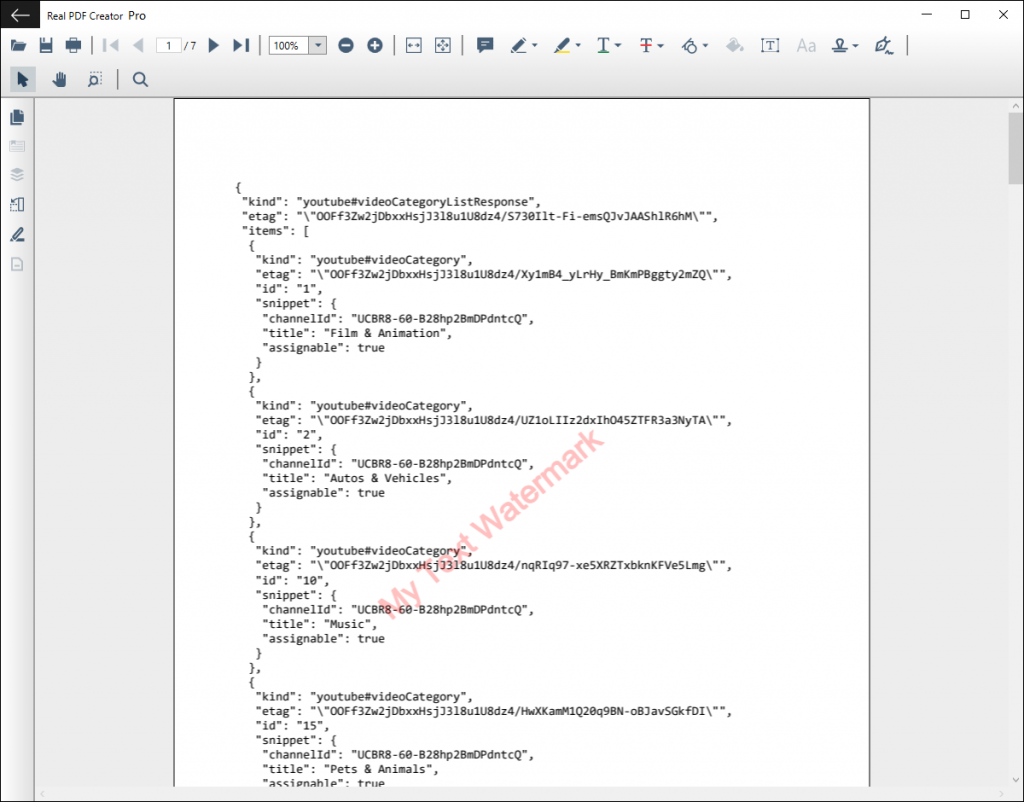This screenshot has width=1024, height=802.
Task: Activate the marquee zoom tool
Action: point(94,80)
